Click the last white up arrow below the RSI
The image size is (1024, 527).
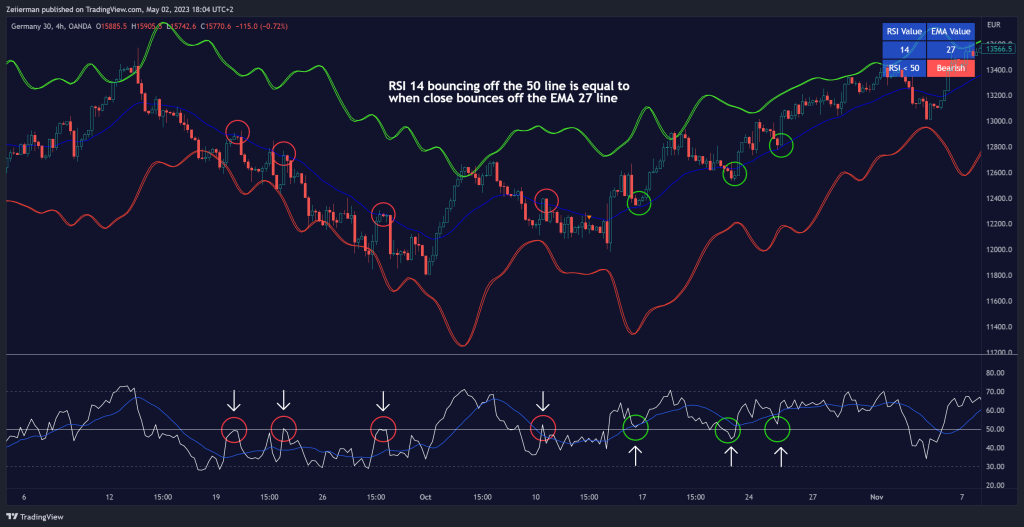pyautogui.click(x=781, y=456)
